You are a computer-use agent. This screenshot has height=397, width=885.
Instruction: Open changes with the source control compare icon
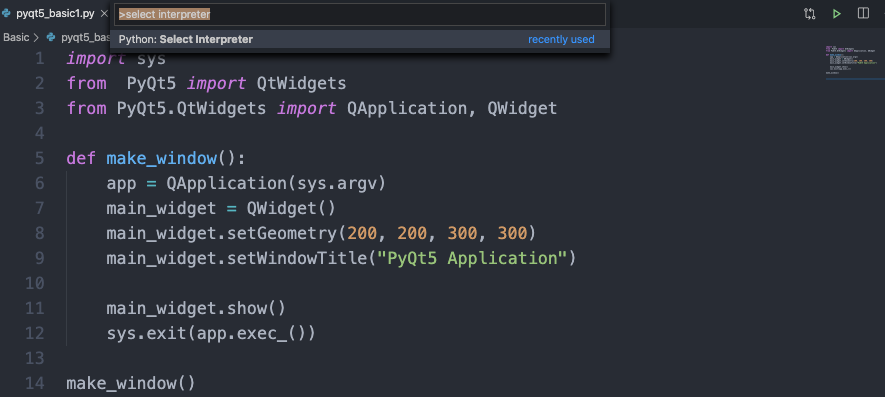click(x=809, y=14)
